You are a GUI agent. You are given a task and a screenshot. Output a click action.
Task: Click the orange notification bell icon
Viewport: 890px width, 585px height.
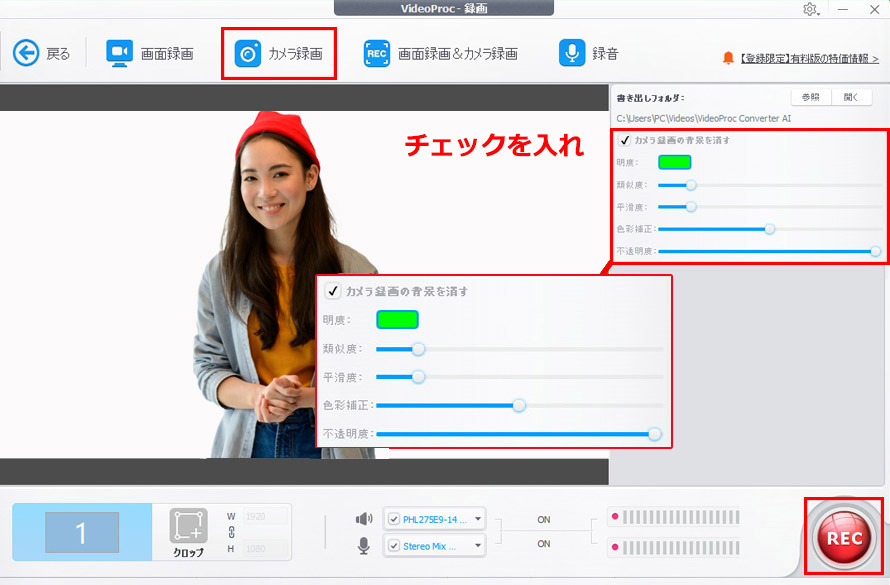(x=729, y=58)
